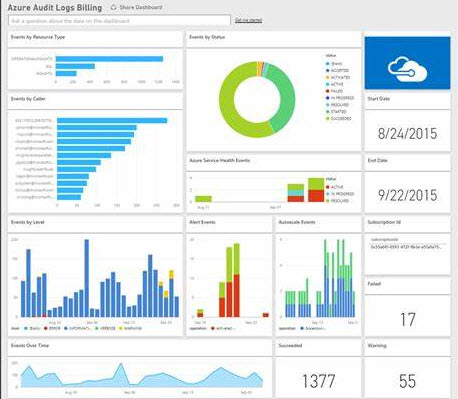Click the tallest bar in Events by Level

pyautogui.click(x=87, y=278)
